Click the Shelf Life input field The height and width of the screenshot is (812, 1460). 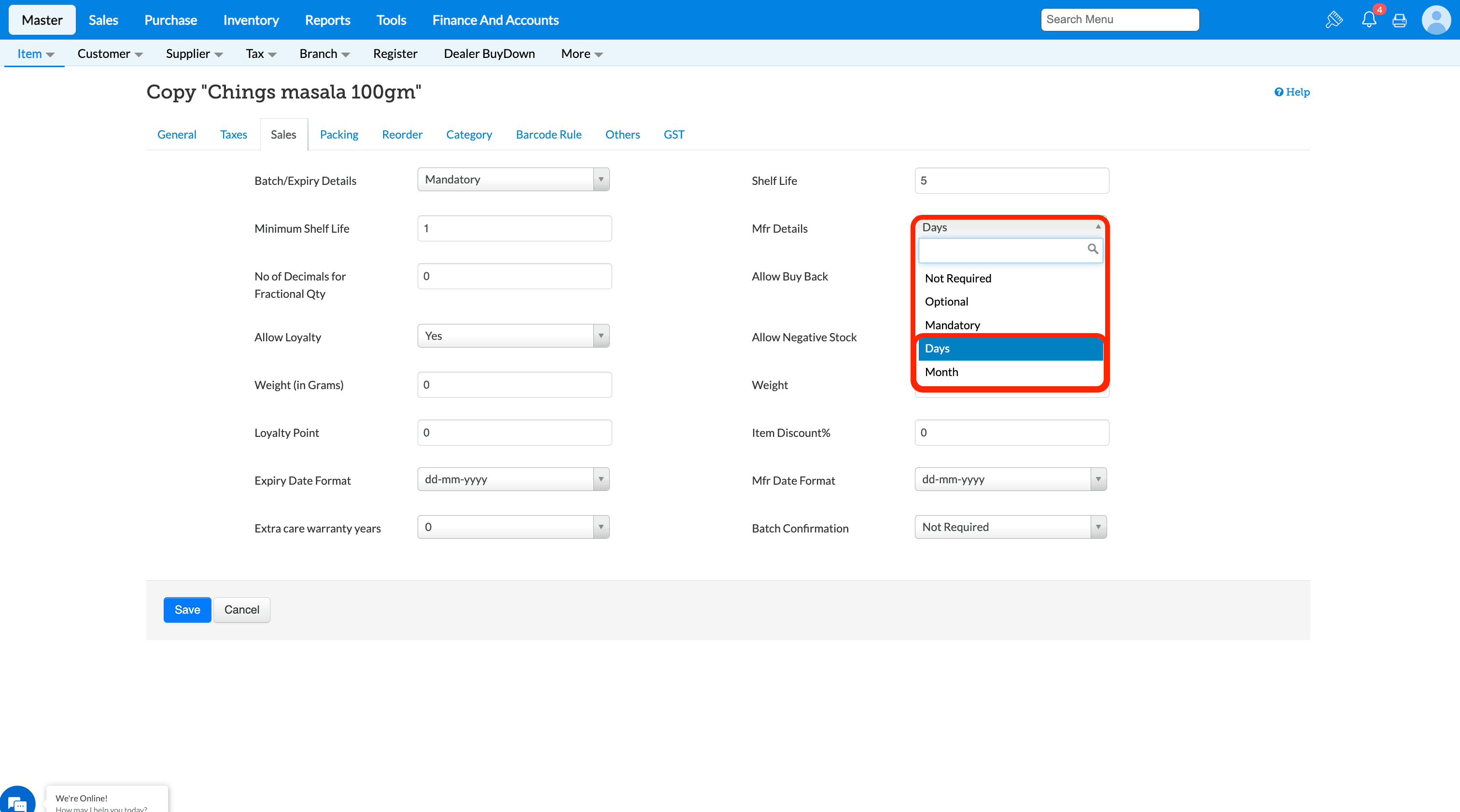[1011, 181]
